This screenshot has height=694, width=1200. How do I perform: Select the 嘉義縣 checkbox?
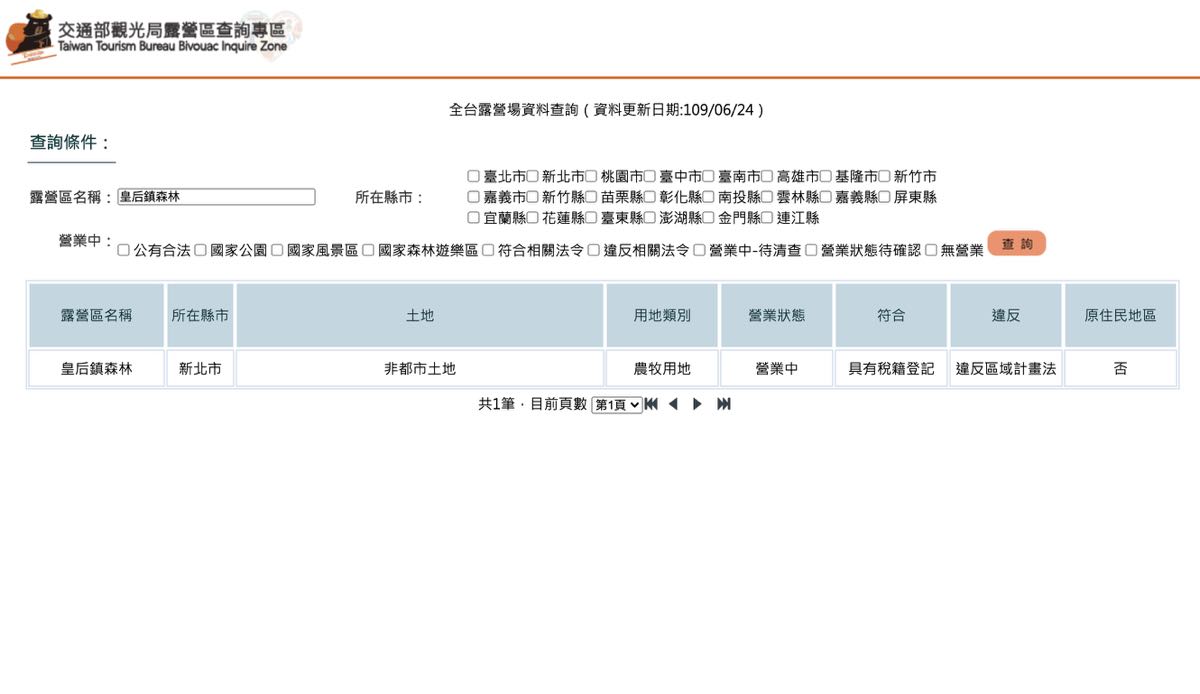point(826,197)
